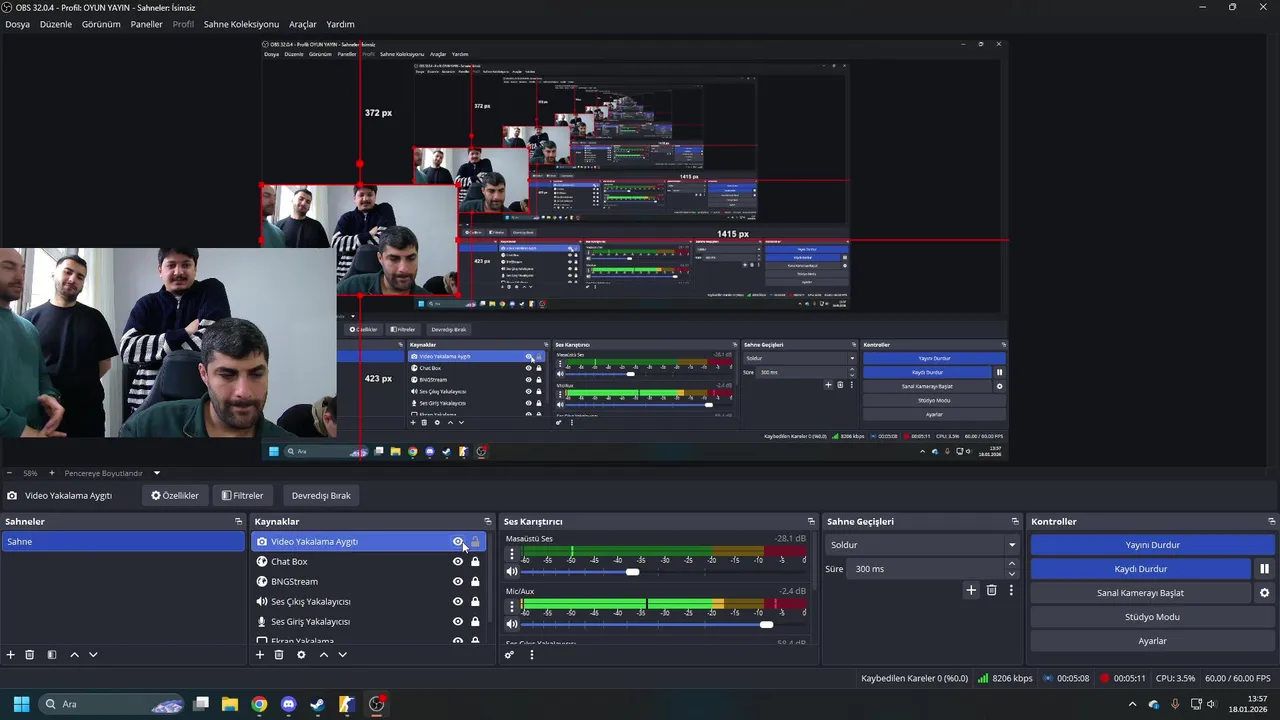Adjust Masaüstü Ses volume slider

631,572
